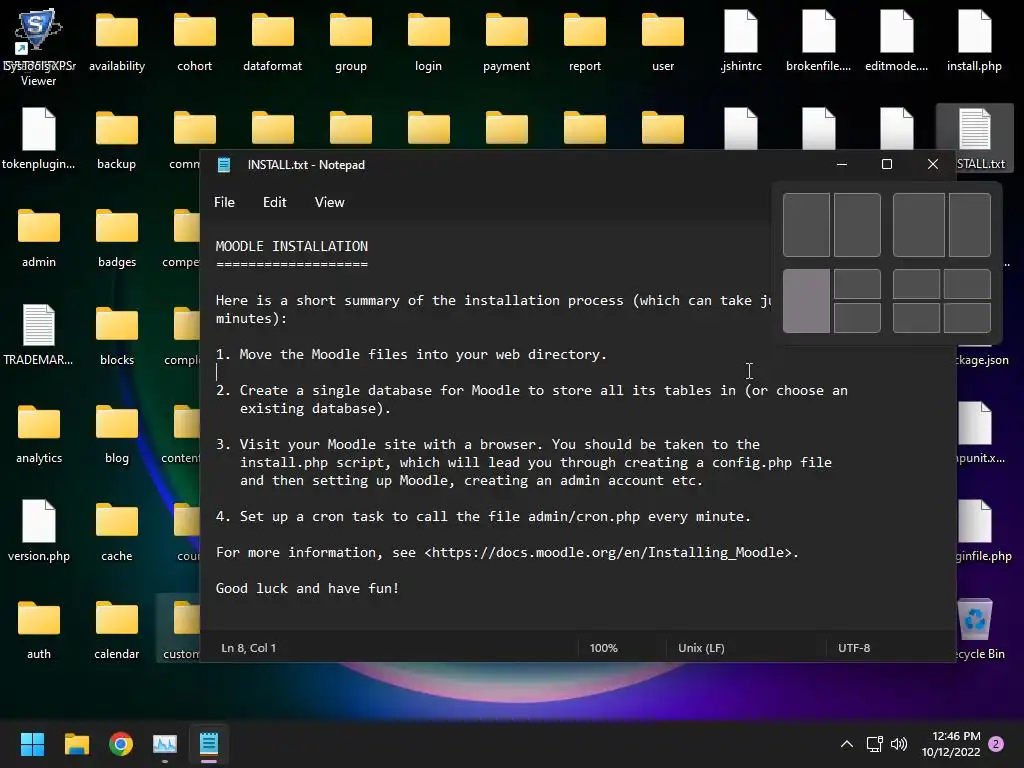Select the blog folder on desktop
The image size is (1024, 768).
117,434
